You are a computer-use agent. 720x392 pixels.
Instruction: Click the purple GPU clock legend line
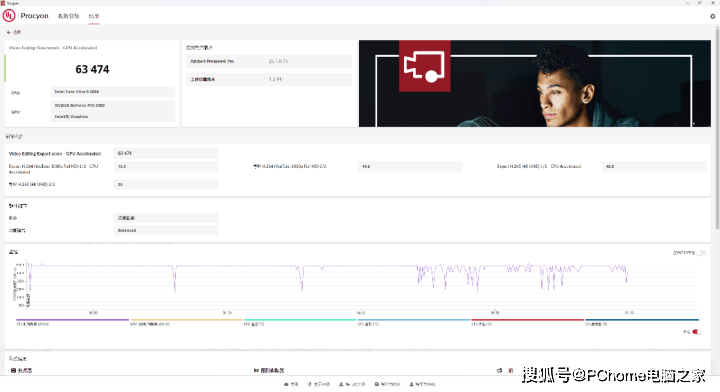73,319
